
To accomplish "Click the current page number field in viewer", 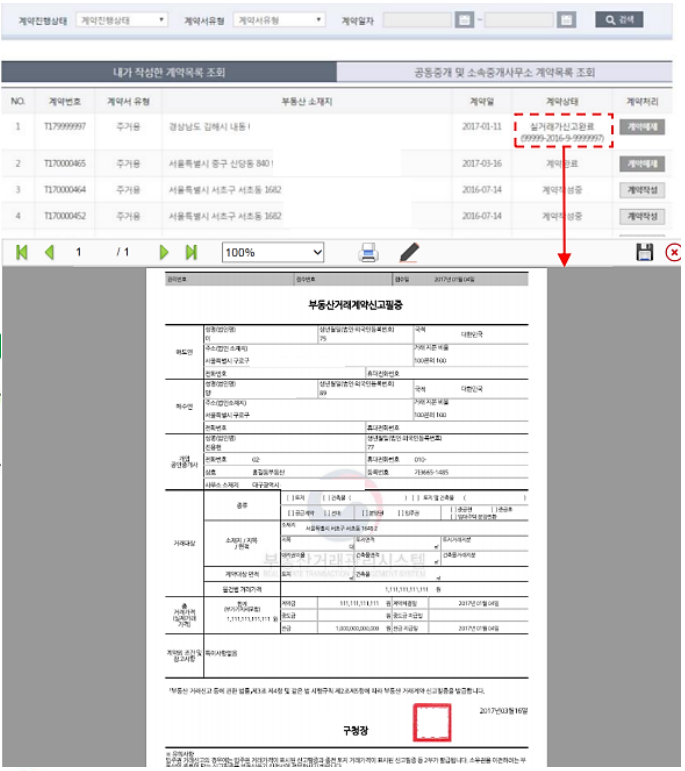I will 79,252.
